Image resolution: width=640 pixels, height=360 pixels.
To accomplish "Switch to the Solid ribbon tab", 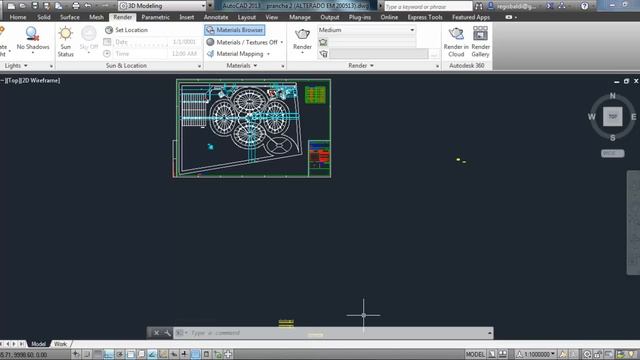I will pyautogui.click(x=44, y=17).
